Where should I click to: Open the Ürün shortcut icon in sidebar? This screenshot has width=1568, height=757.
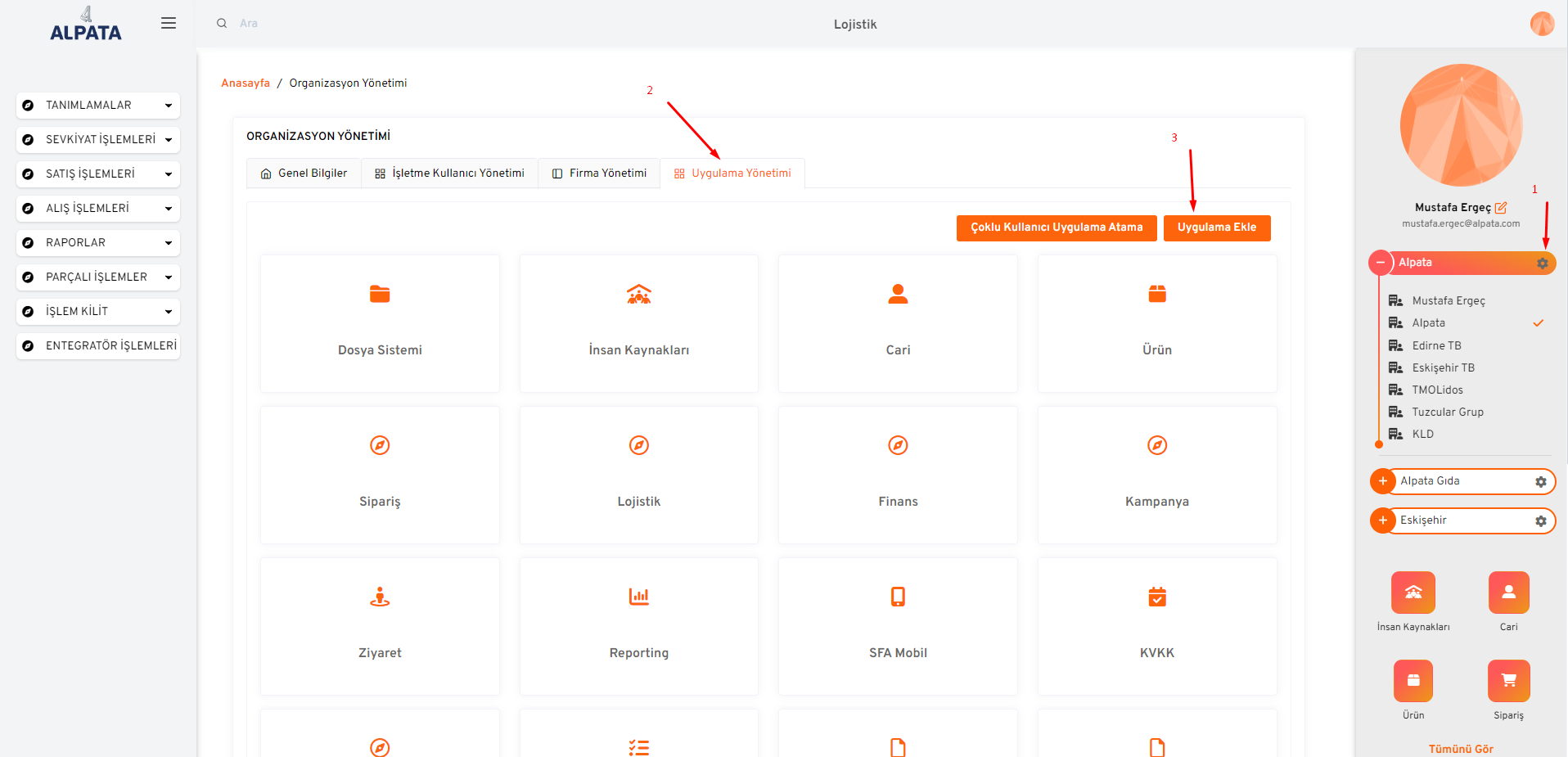pyautogui.click(x=1413, y=681)
